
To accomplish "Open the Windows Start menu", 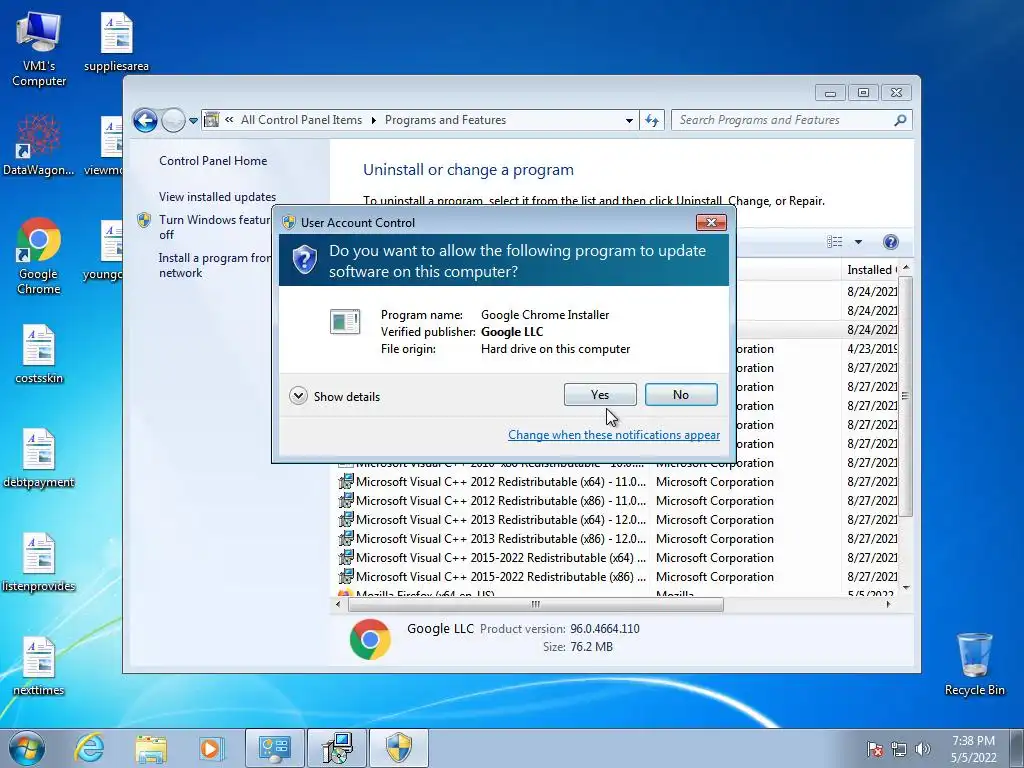I will coord(27,748).
